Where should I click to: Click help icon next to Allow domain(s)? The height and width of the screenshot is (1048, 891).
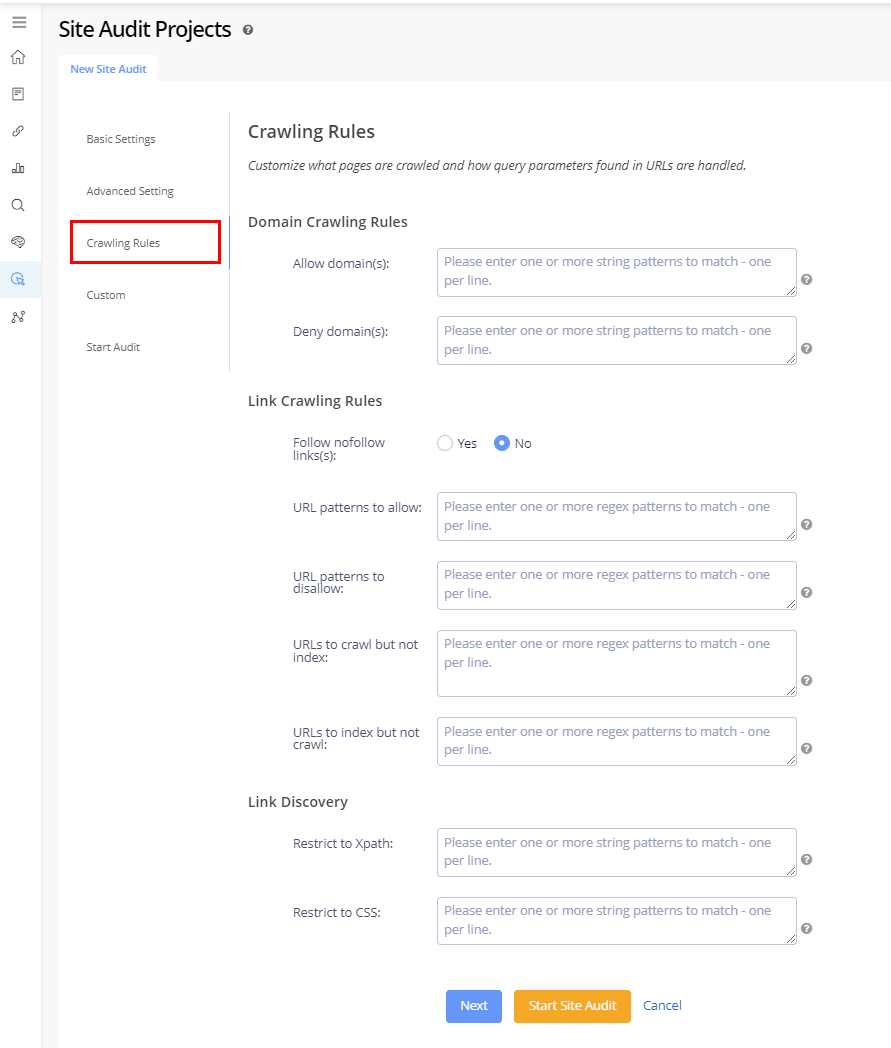point(806,280)
